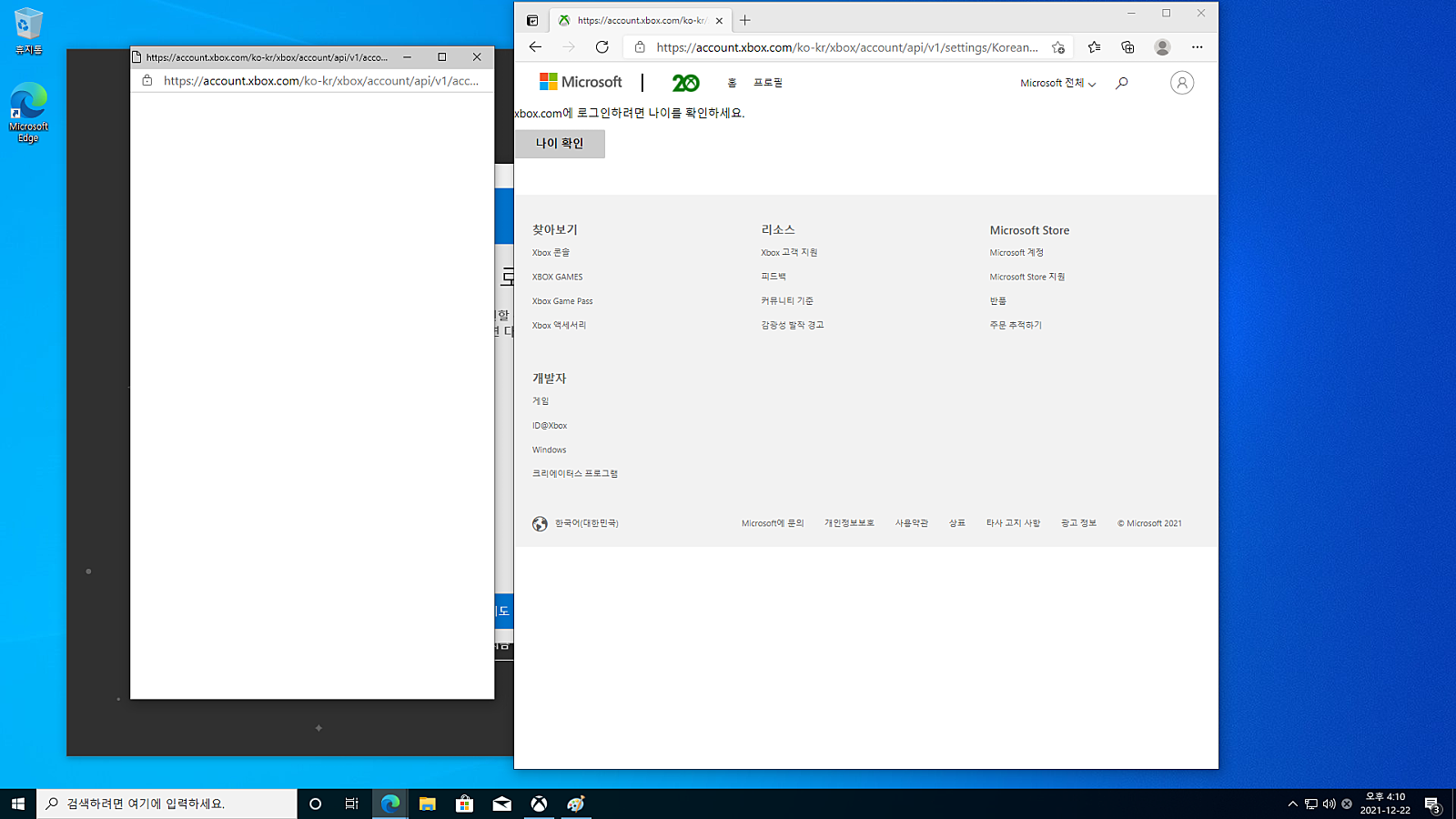Click the Microsoft logo on the page
Viewport: 1456px width, 819px height.
pos(581,82)
